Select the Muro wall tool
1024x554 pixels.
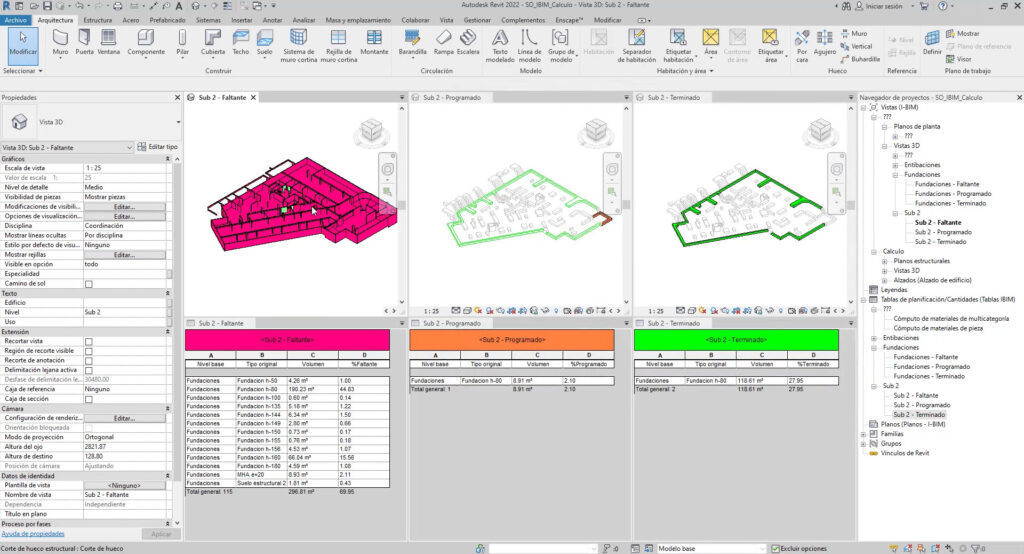tap(60, 42)
